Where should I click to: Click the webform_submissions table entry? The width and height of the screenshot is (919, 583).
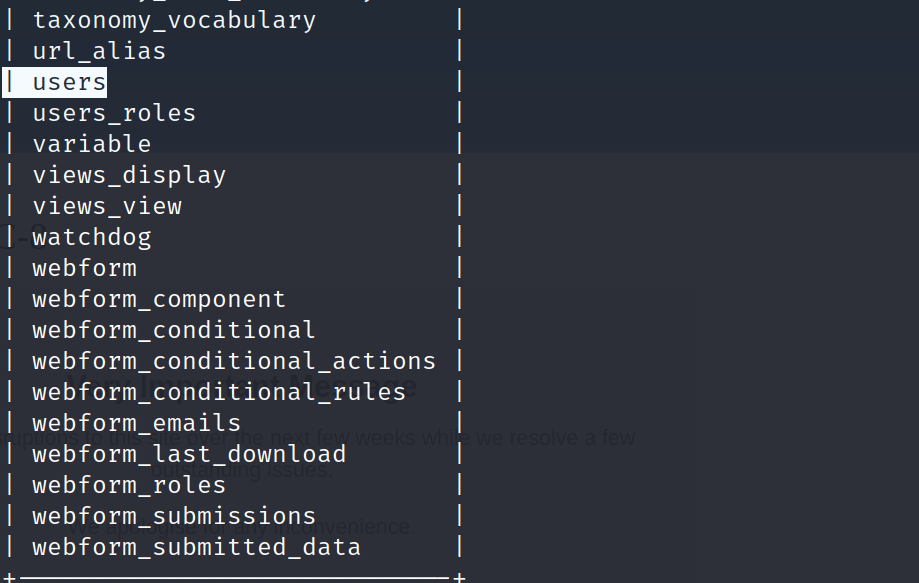pyautogui.click(x=174, y=516)
